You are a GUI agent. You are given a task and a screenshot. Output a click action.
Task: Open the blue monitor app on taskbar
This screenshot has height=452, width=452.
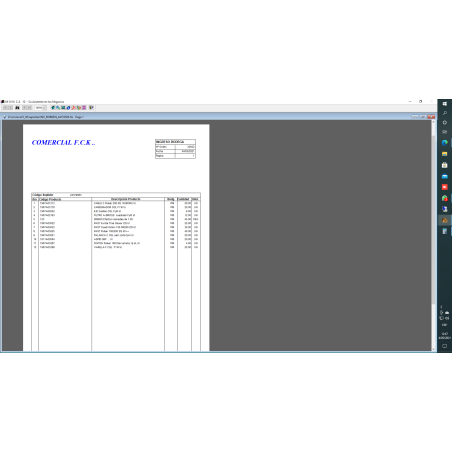pos(445,209)
